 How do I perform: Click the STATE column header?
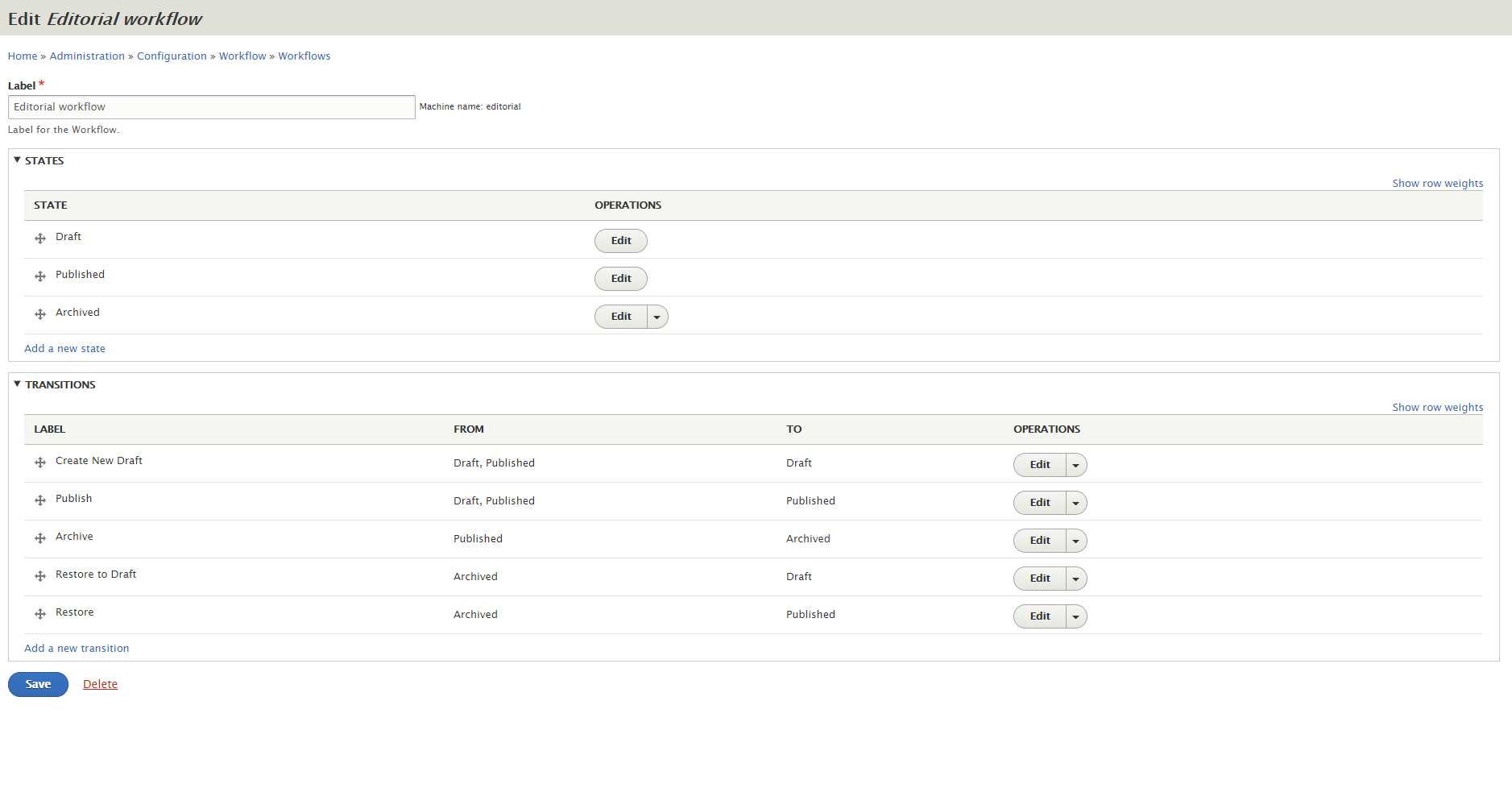(x=51, y=205)
